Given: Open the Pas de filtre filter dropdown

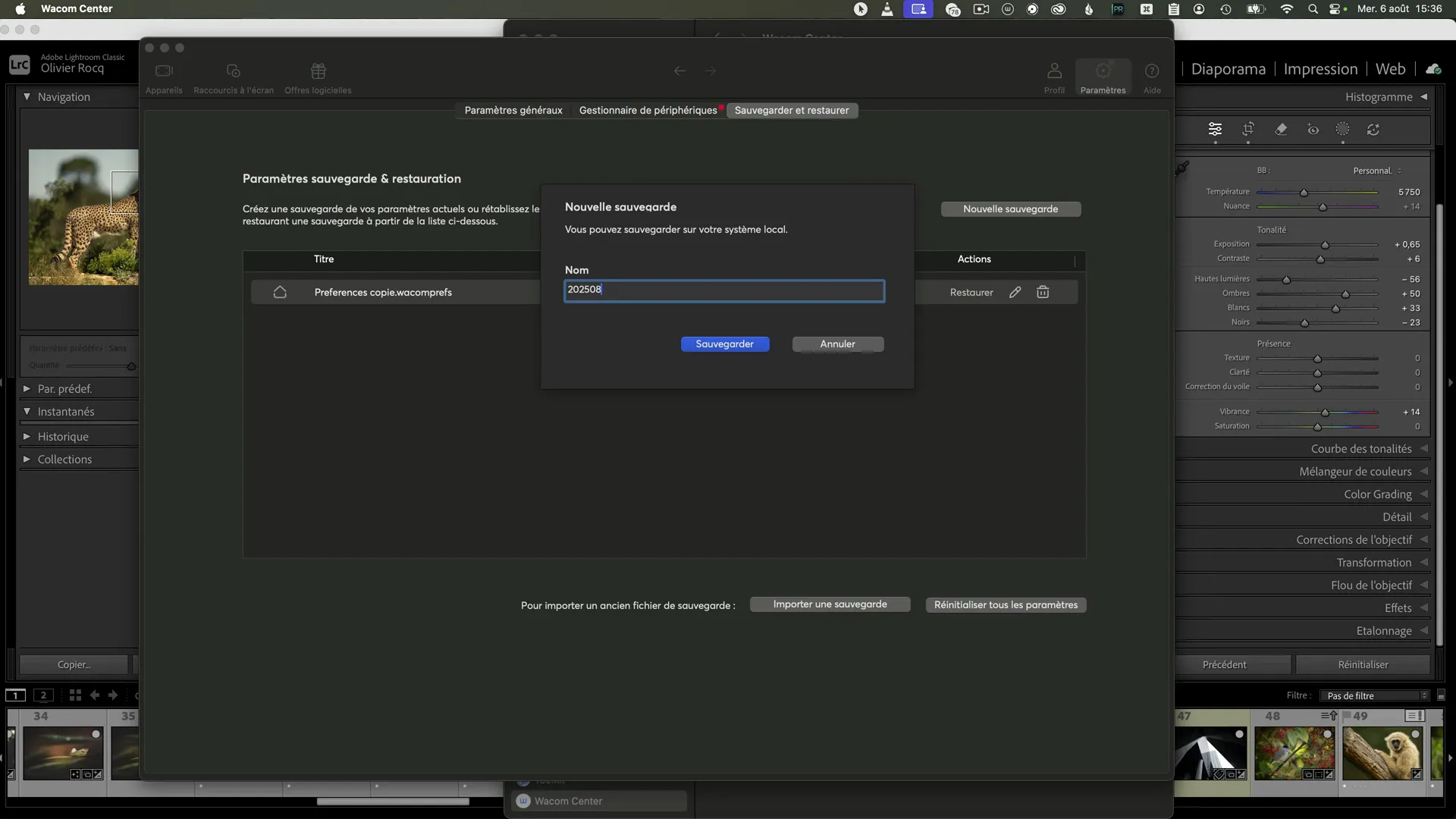Looking at the screenshot, I should pos(1376,695).
